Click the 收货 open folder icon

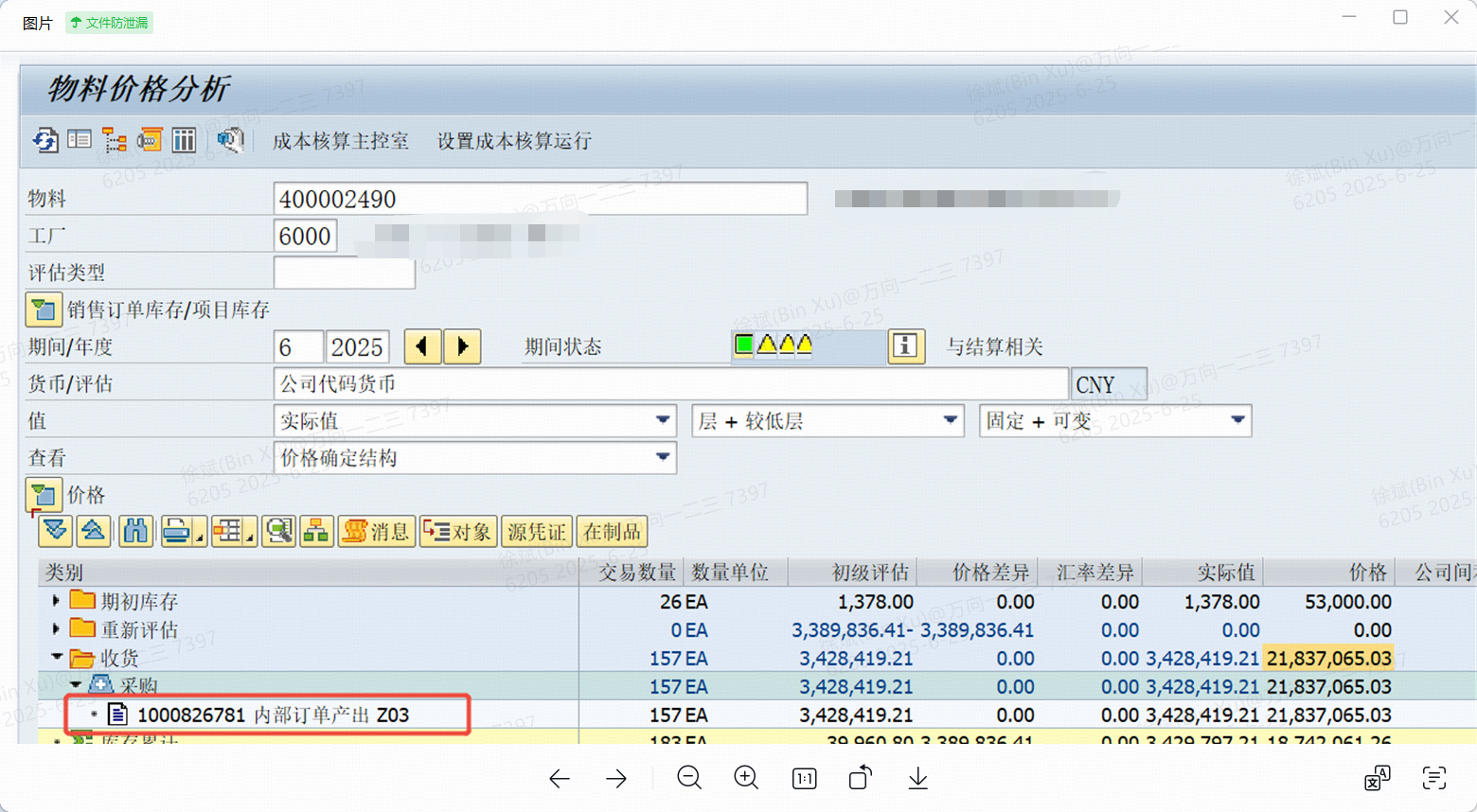click(x=82, y=658)
